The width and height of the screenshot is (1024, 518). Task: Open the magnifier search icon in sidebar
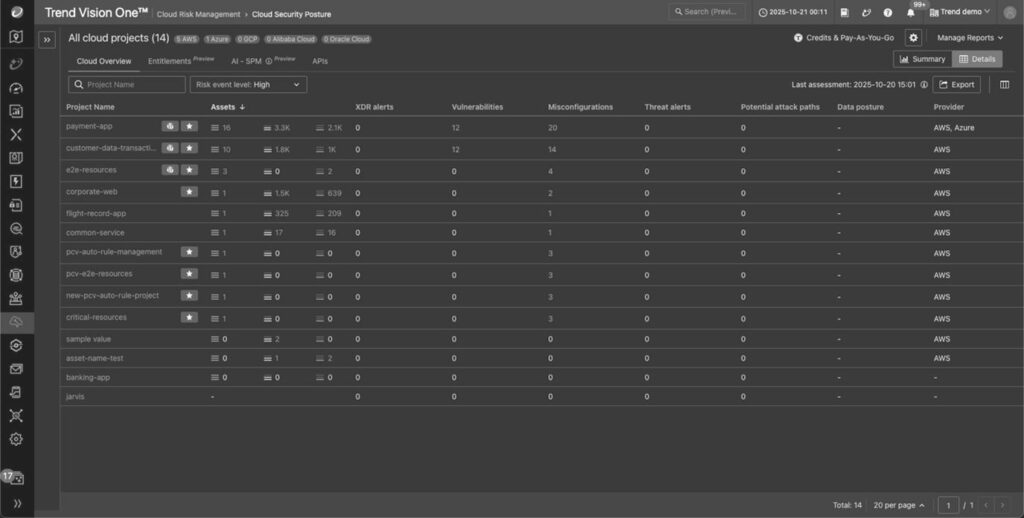point(16,229)
